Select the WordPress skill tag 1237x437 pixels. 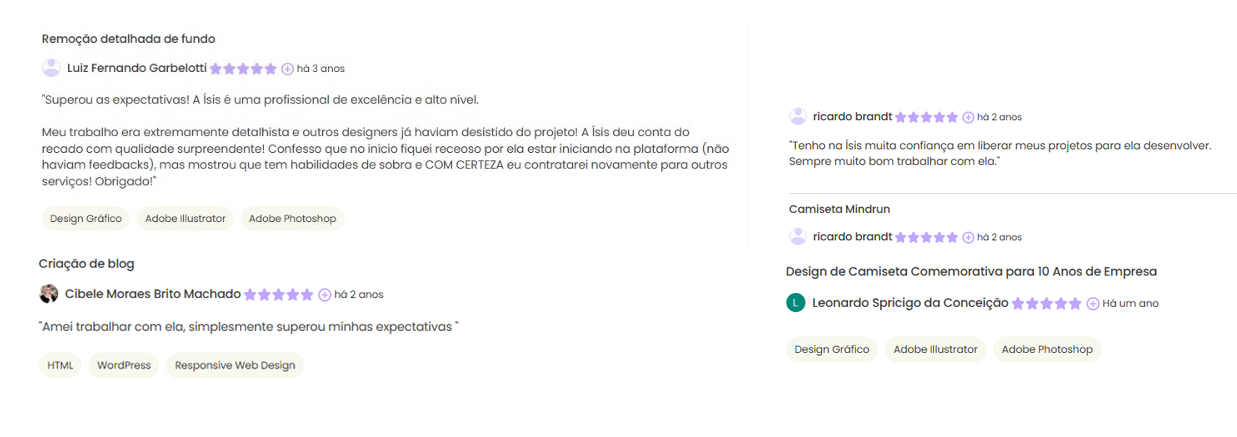click(x=124, y=365)
